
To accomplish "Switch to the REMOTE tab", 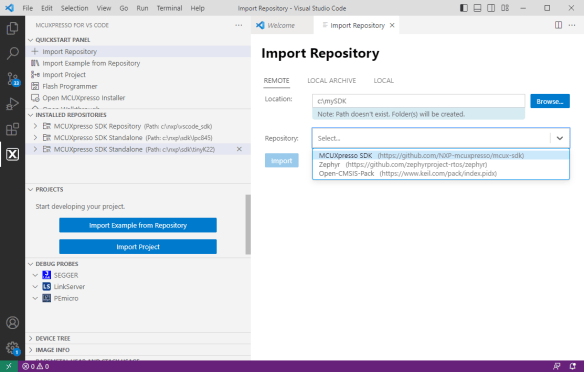I will [276, 80].
